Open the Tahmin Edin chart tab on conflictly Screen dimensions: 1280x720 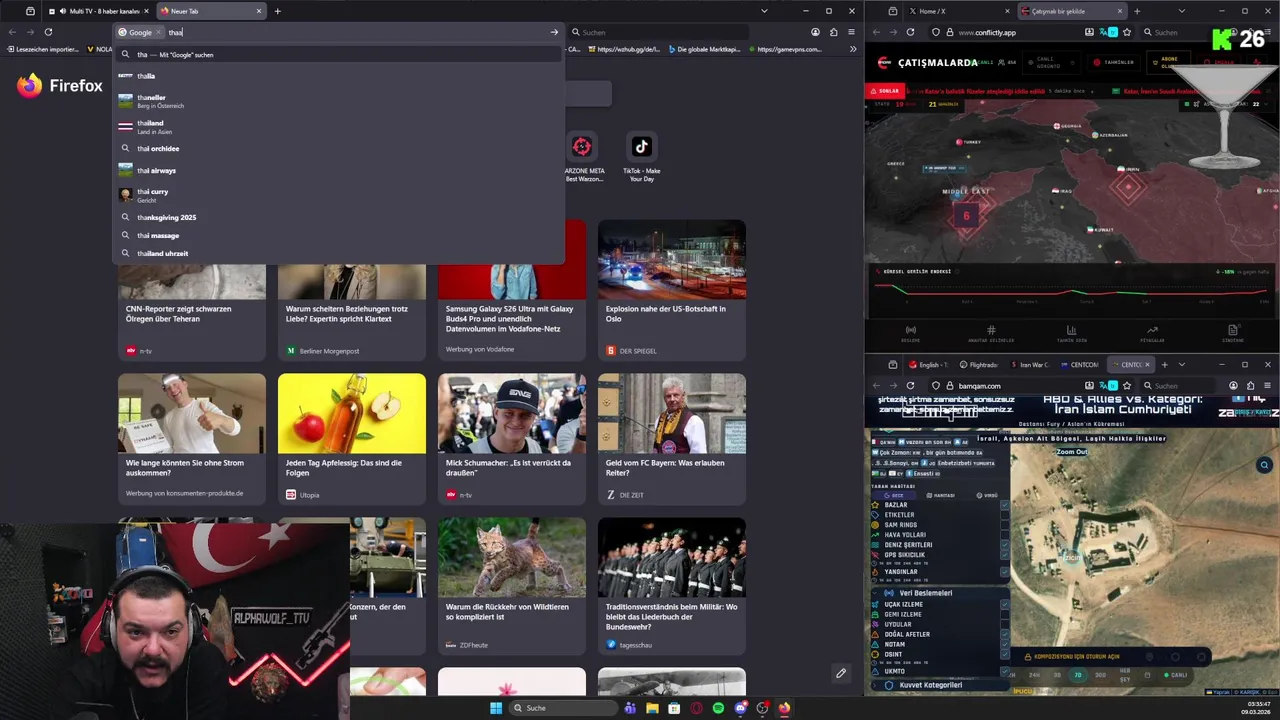[1071, 333]
